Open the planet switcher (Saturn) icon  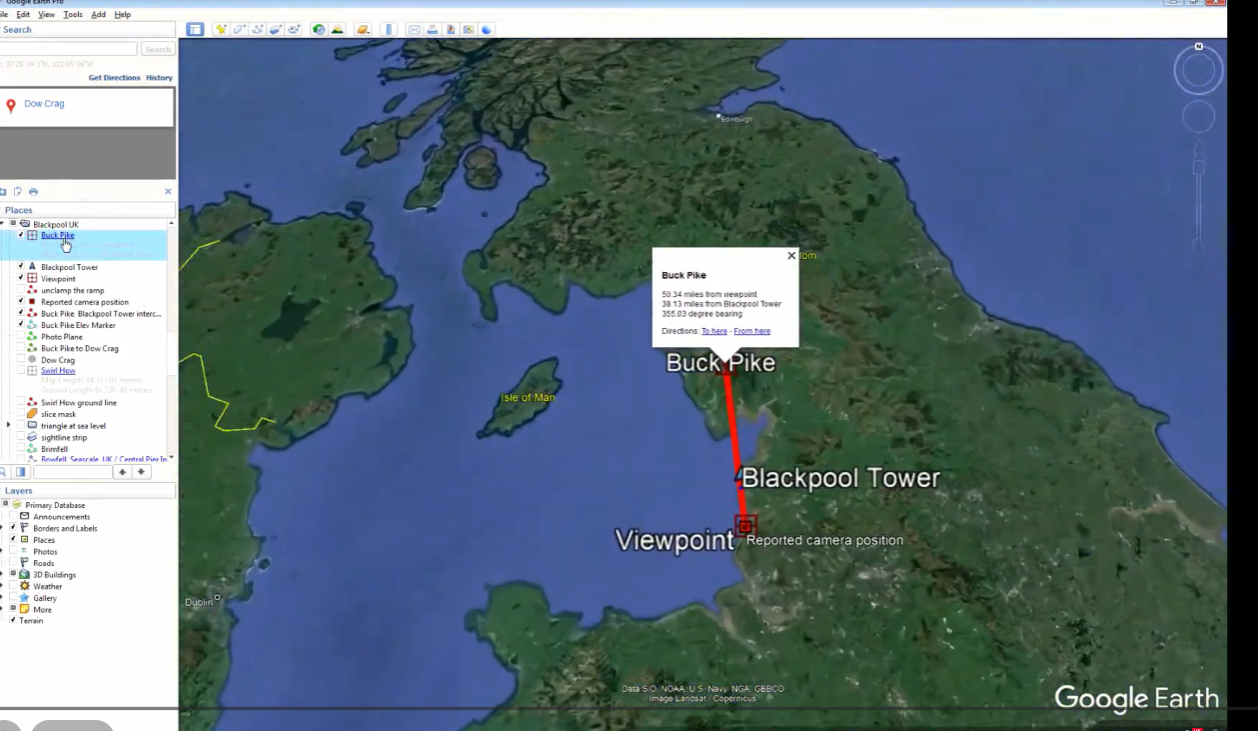point(362,29)
